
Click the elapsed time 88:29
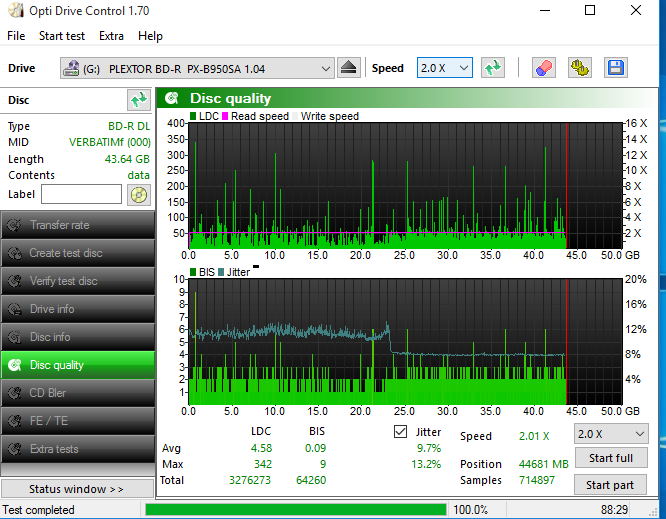click(614, 510)
